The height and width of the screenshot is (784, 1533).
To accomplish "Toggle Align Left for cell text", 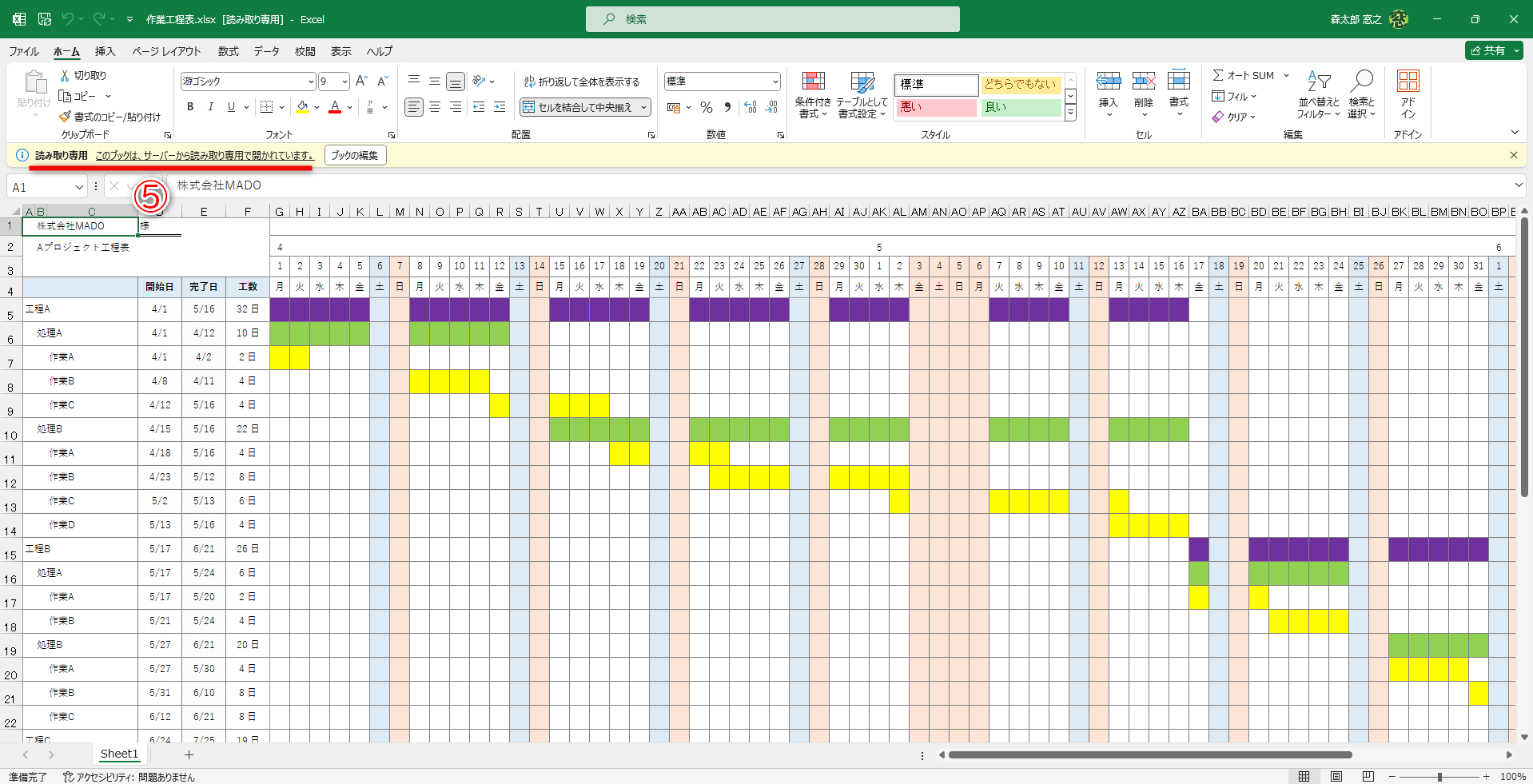I will pyautogui.click(x=413, y=107).
